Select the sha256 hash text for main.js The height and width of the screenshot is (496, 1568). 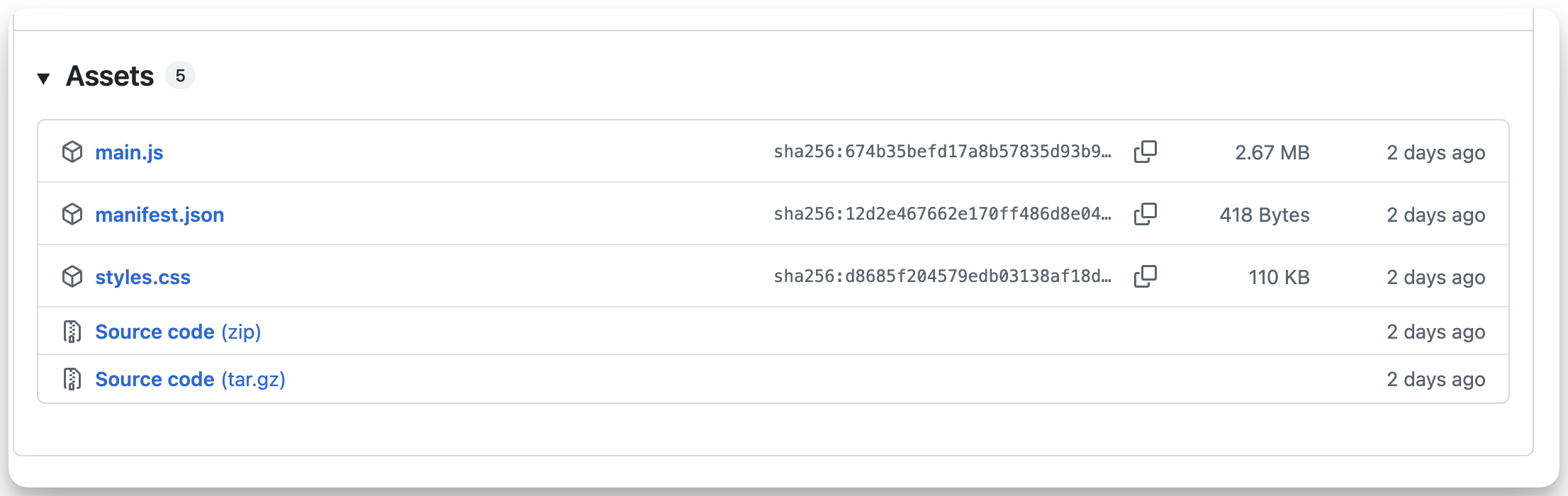tap(942, 152)
